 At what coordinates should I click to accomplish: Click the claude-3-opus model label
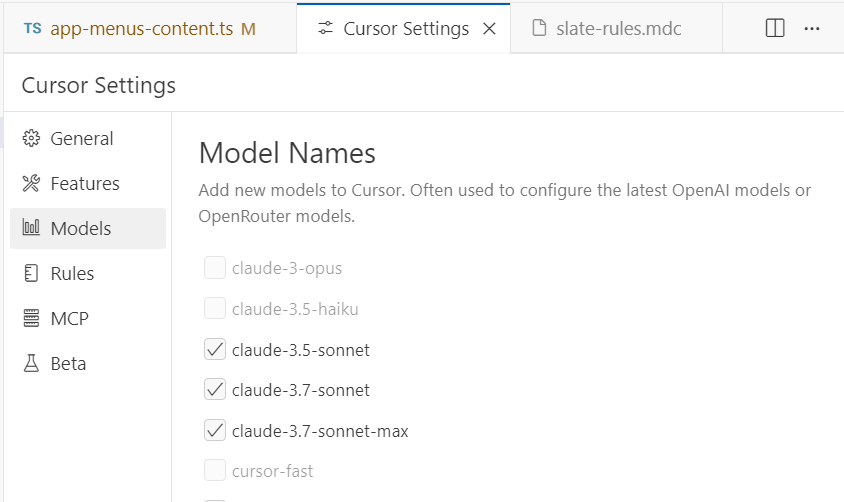pos(287,268)
